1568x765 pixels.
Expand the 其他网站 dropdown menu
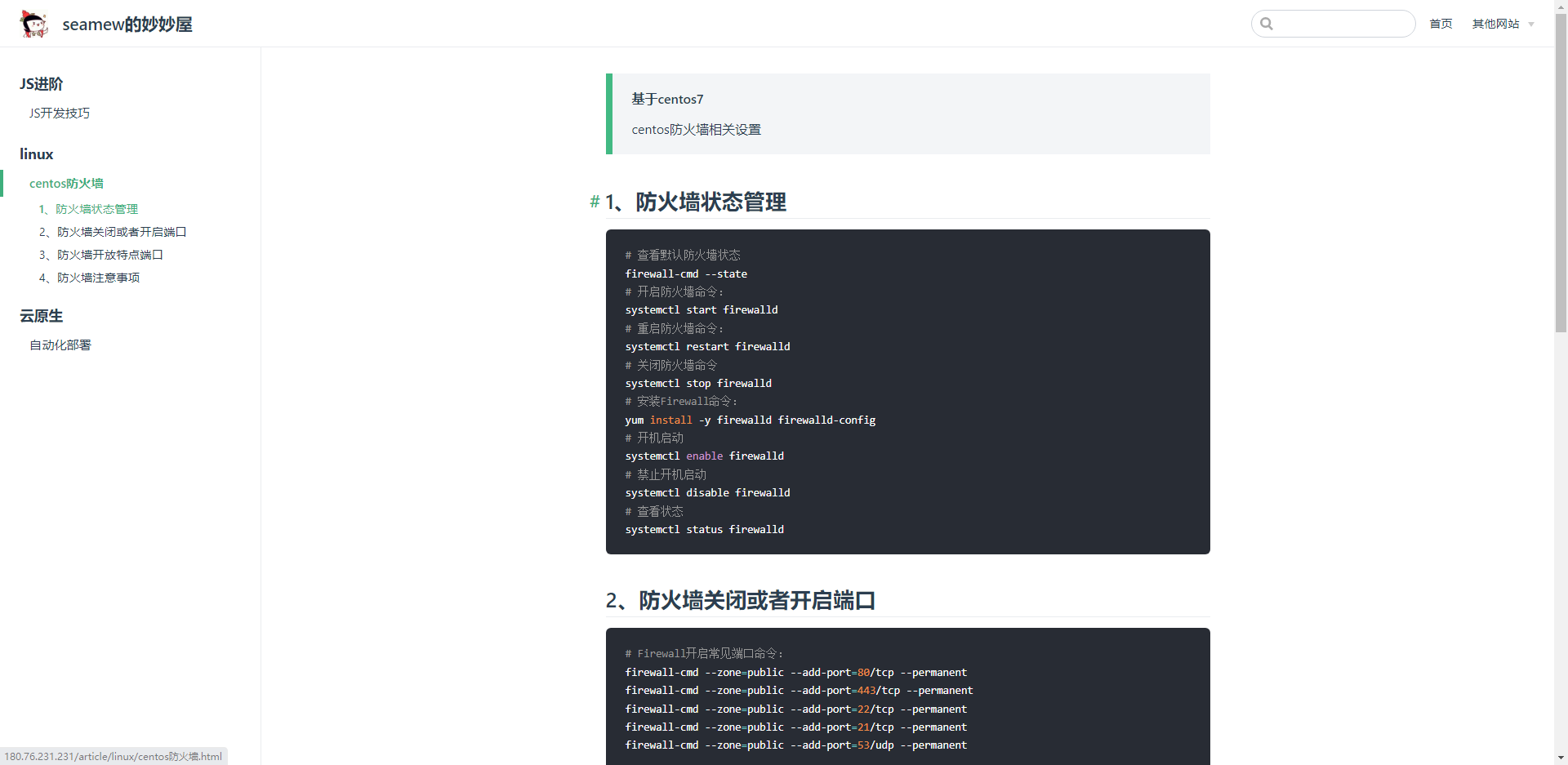click(1495, 24)
